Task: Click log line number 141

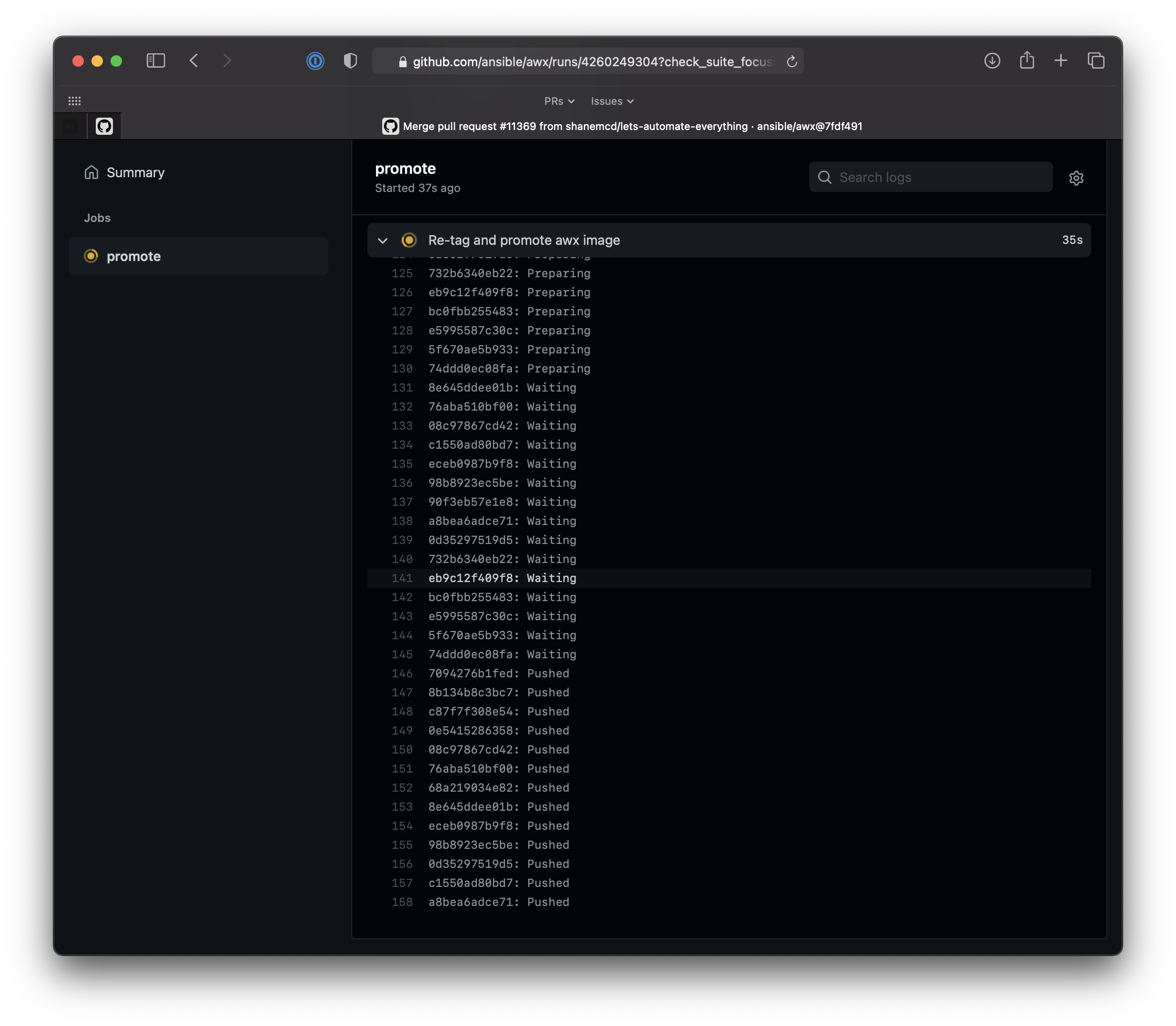Action: pos(402,578)
